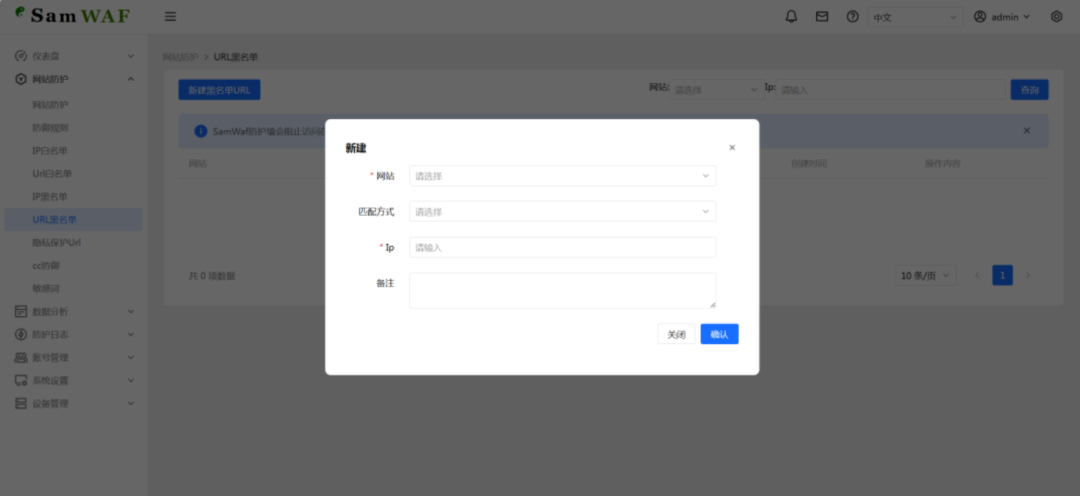
Task: Click the 关闭 button in the dialog
Action: tap(677, 335)
